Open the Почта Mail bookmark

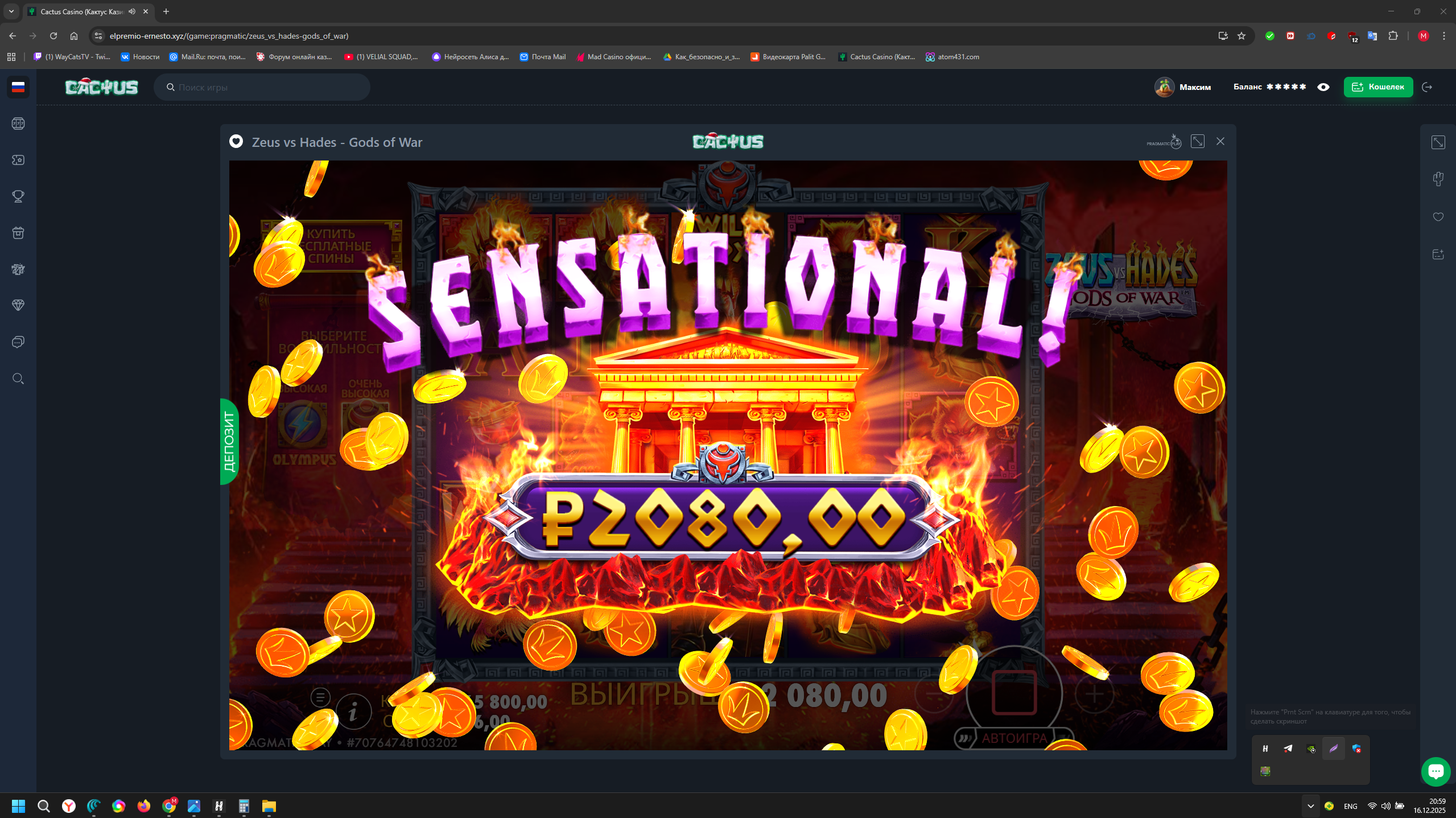(x=542, y=57)
